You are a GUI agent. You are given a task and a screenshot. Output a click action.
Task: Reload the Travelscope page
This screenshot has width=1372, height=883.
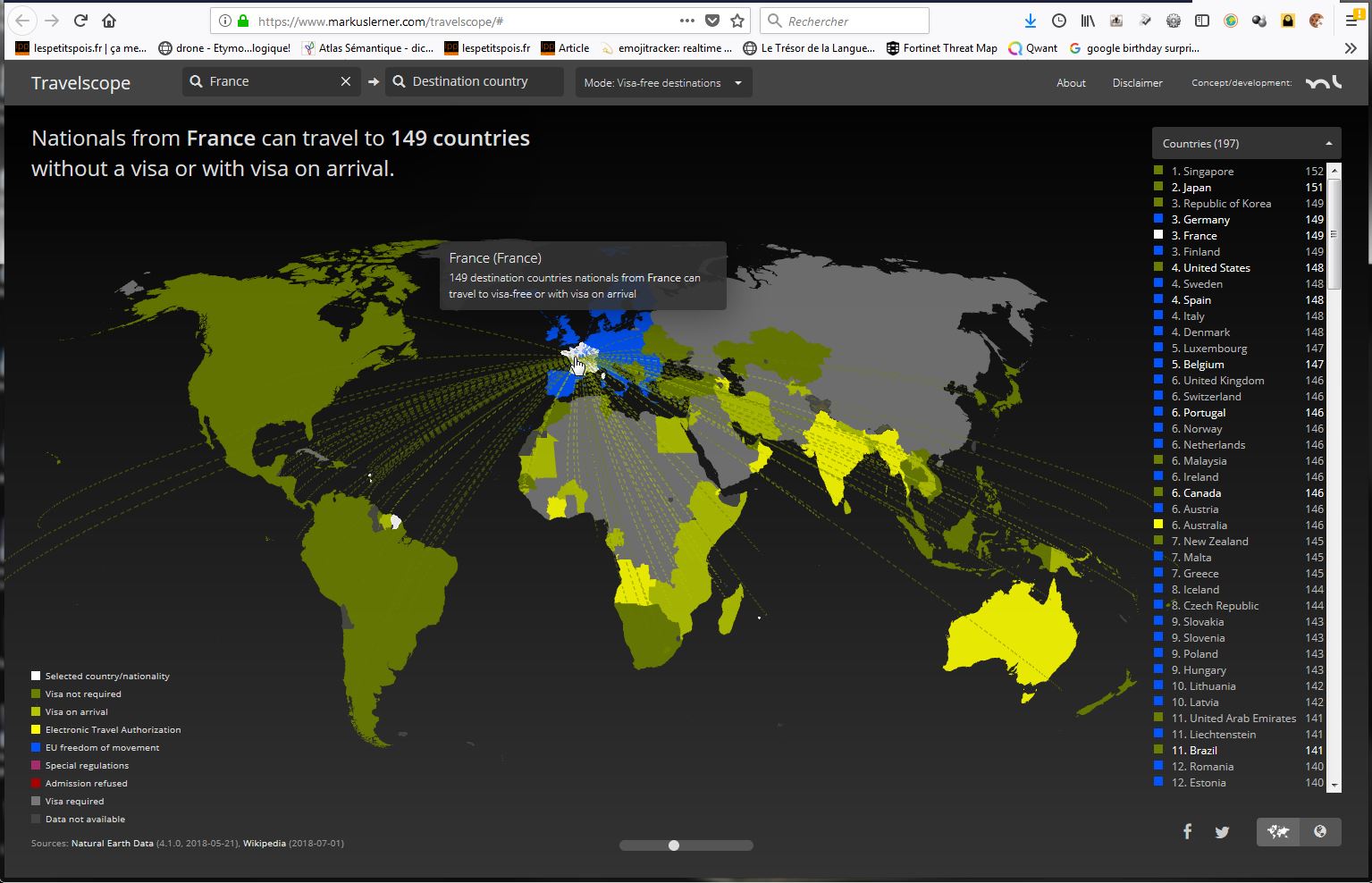pos(80,21)
